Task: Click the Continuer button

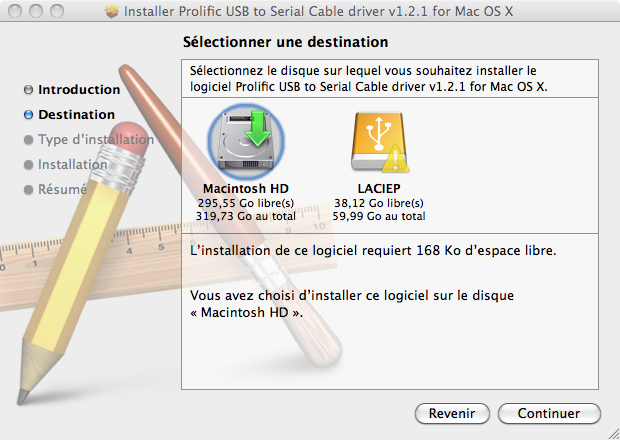Action: (549, 413)
